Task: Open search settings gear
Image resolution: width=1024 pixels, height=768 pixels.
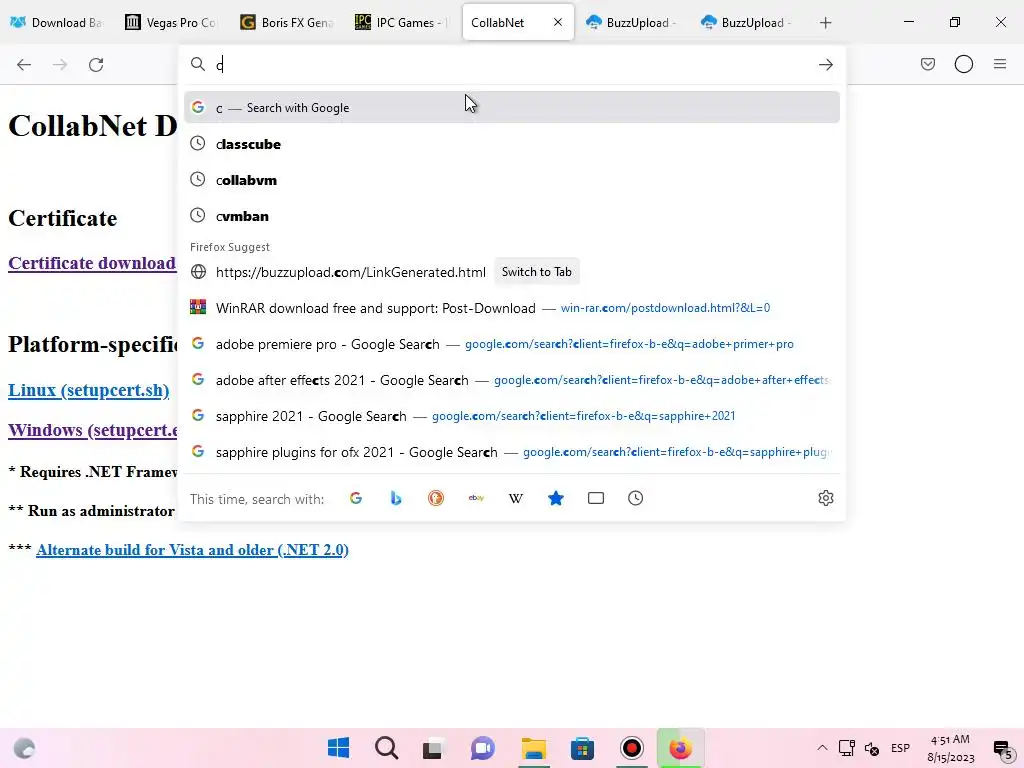Action: 825,498
